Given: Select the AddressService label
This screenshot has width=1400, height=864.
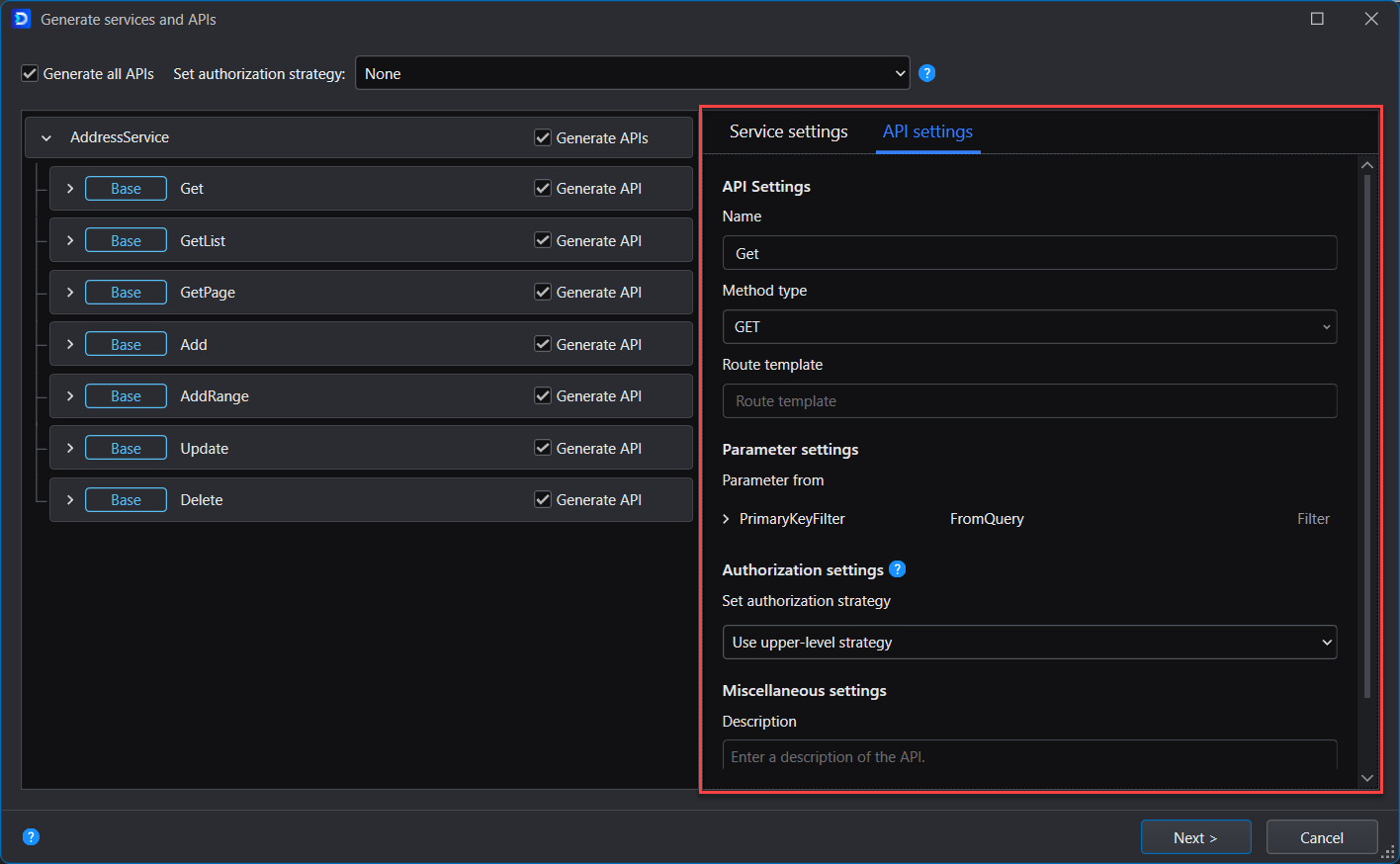Looking at the screenshot, I should (120, 137).
